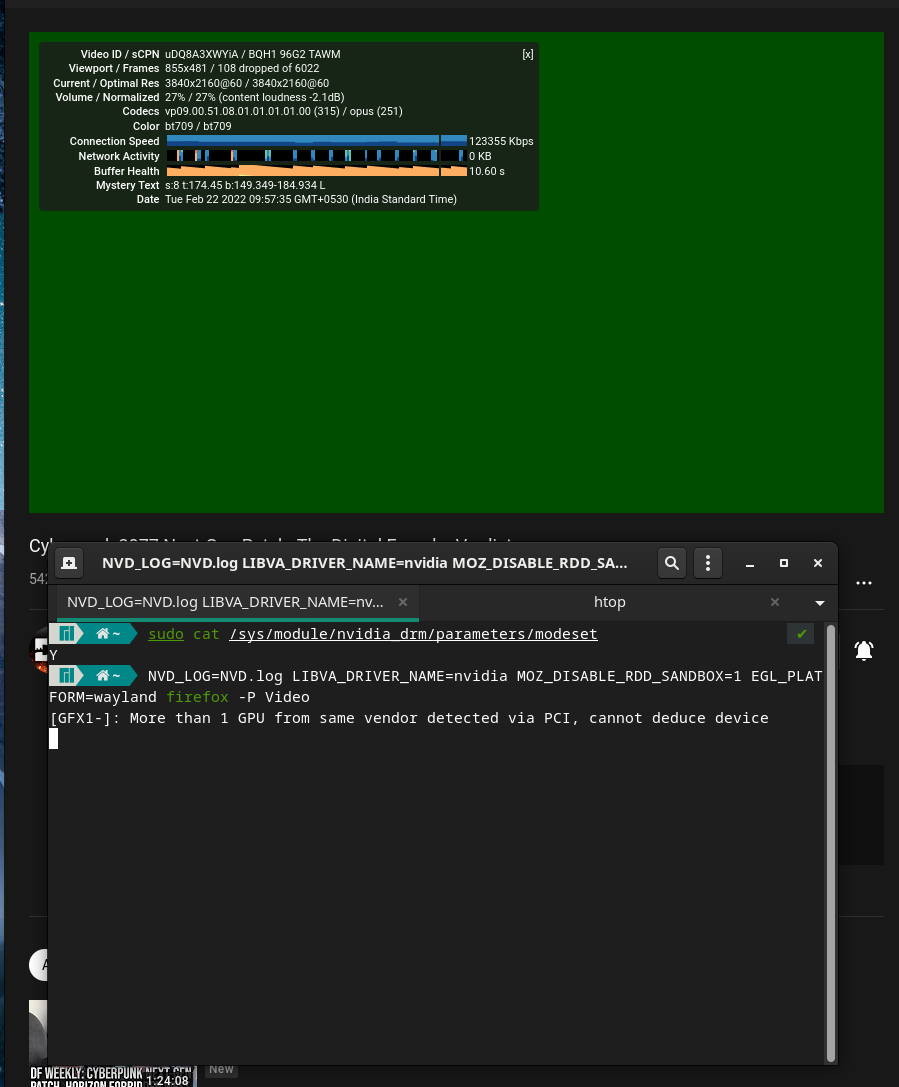Click the notification bell icon
Viewport: 899px width, 1087px height.
coord(863,650)
